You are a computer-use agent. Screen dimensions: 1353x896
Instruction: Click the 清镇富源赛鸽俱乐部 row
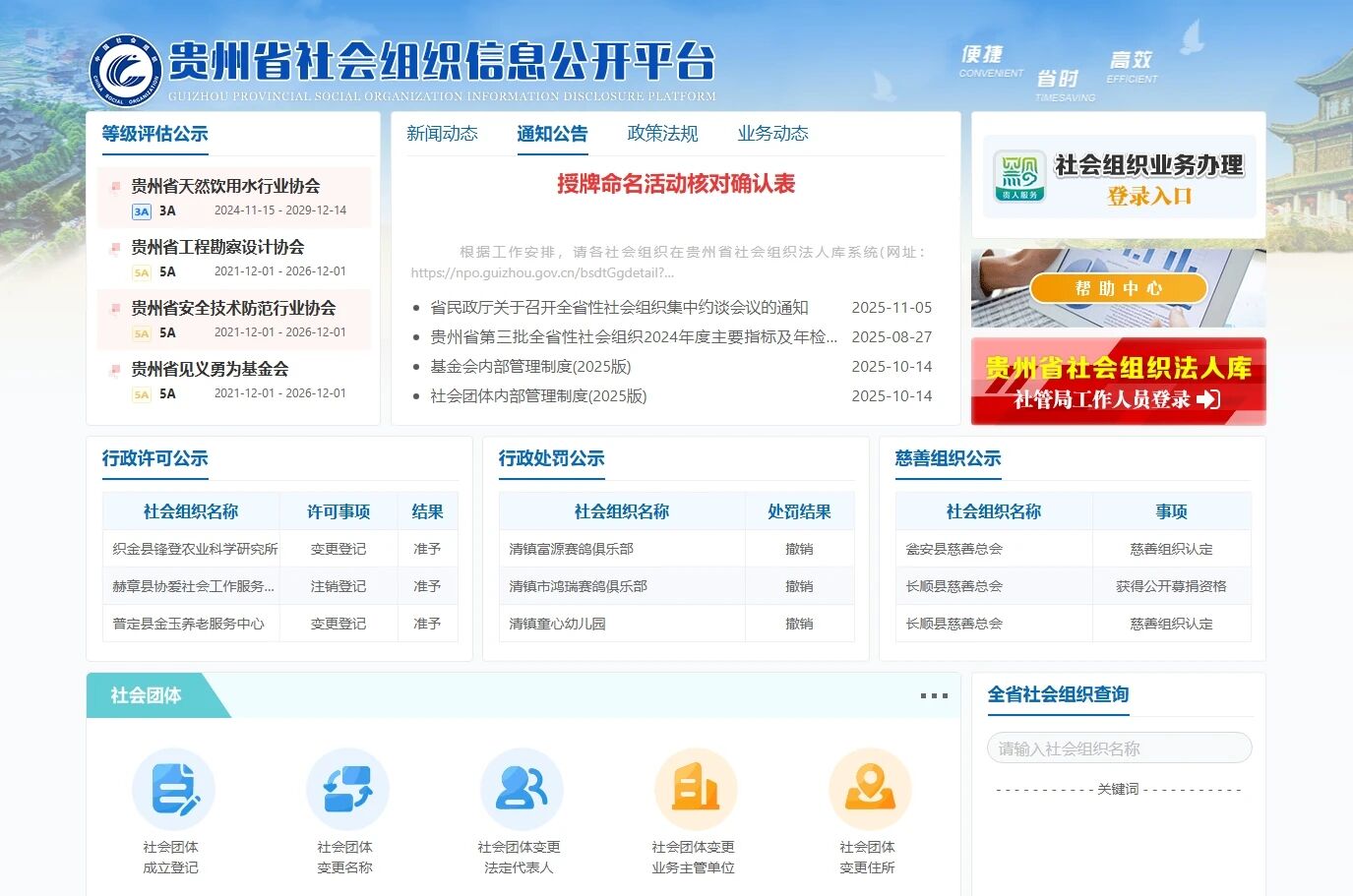pos(677,549)
